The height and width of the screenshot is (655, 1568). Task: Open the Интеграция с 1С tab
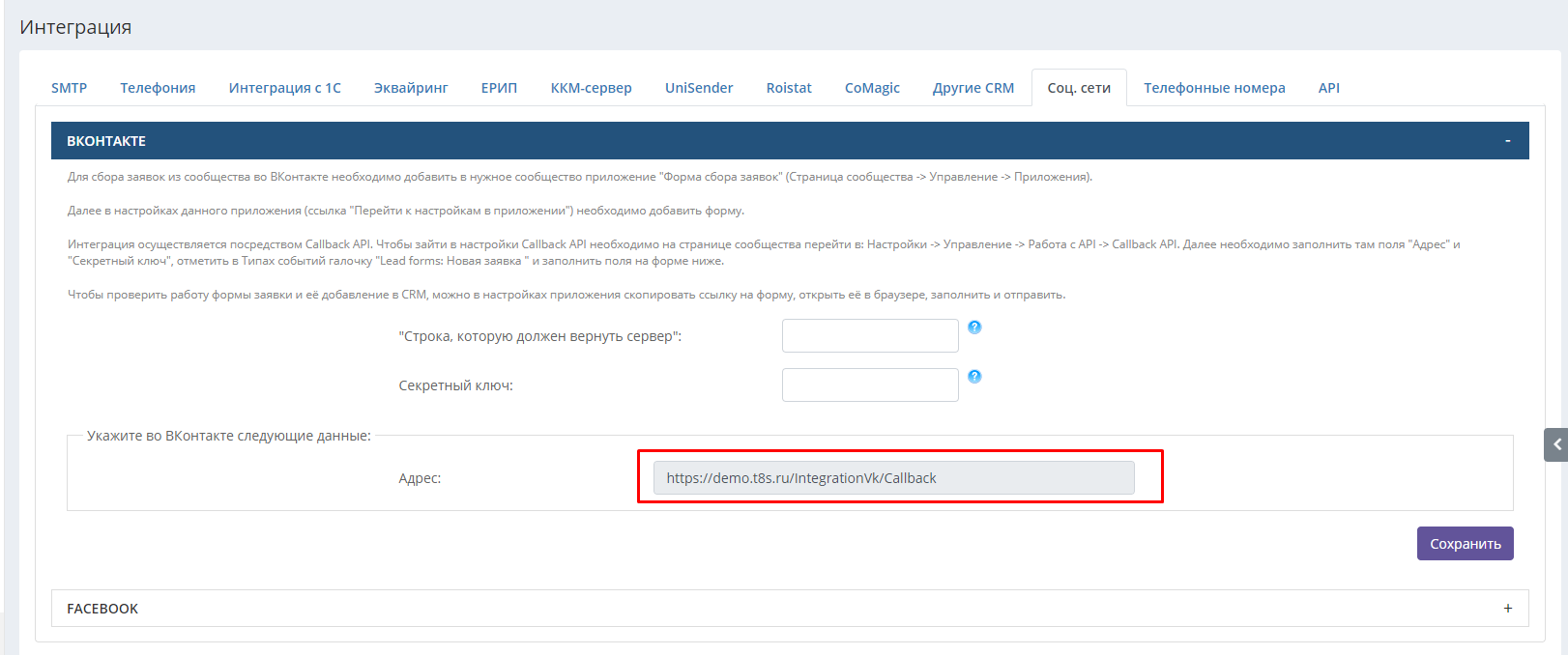[285, 88]
